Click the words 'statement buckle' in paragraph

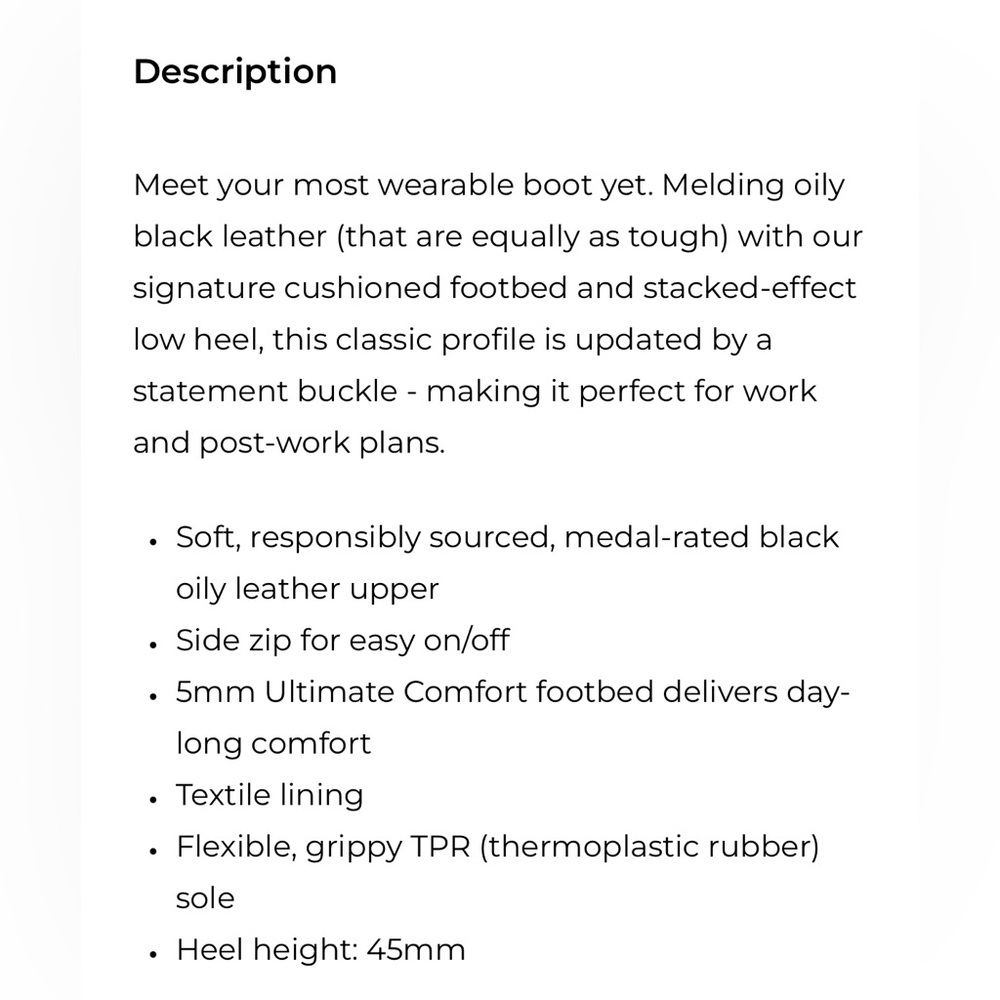[x=265, y=391]
